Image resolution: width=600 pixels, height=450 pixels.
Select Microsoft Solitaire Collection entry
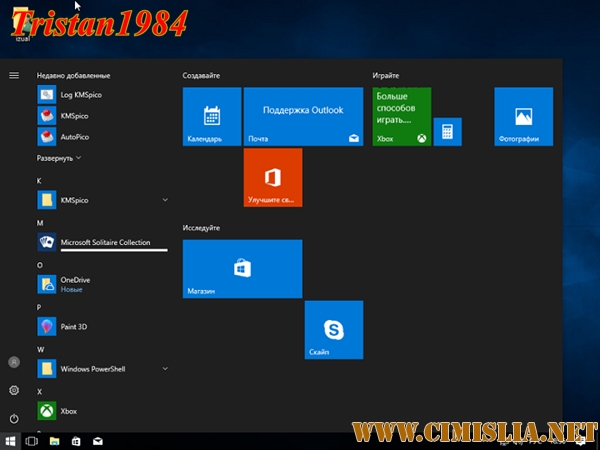[104, 242]
